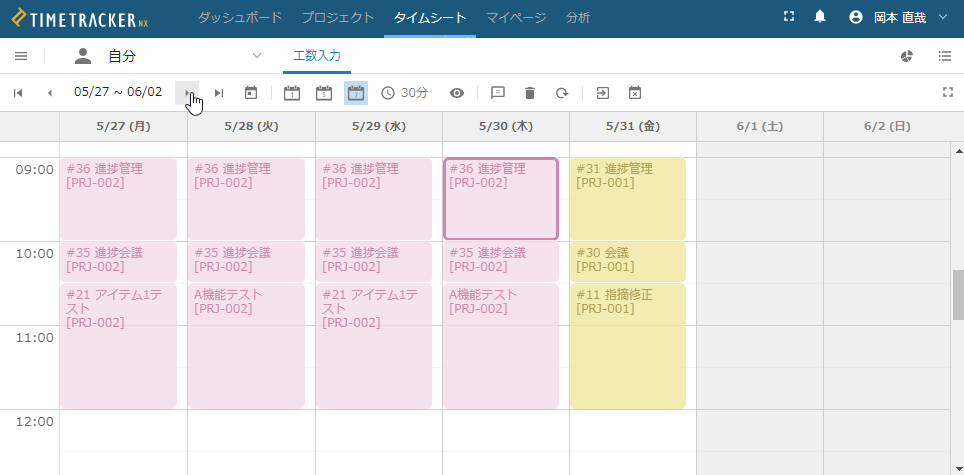Click the list view icon at top right
The width and height of the screenshot is (964, 475).
point(944,56)
